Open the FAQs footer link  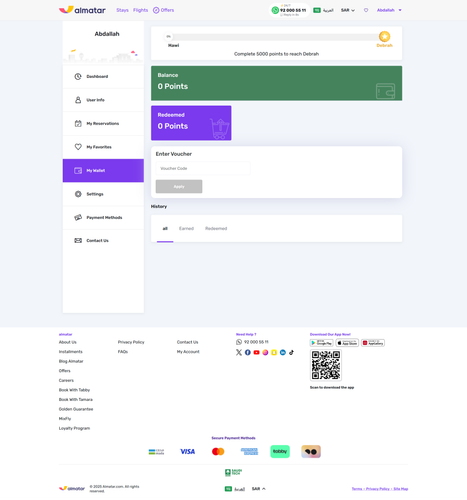click(123, 352)
